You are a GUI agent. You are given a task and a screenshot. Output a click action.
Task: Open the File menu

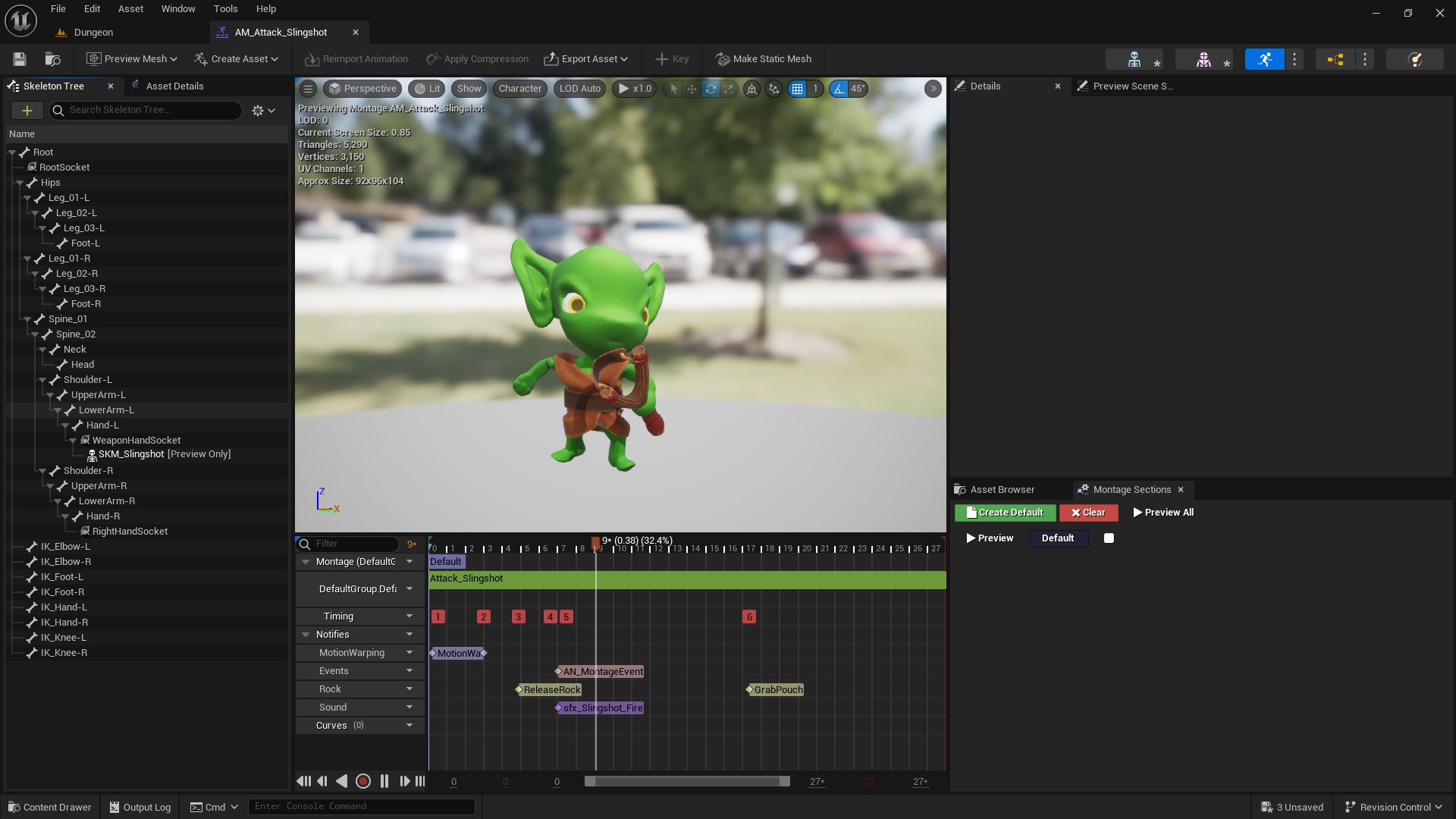(x=58, y=9)
